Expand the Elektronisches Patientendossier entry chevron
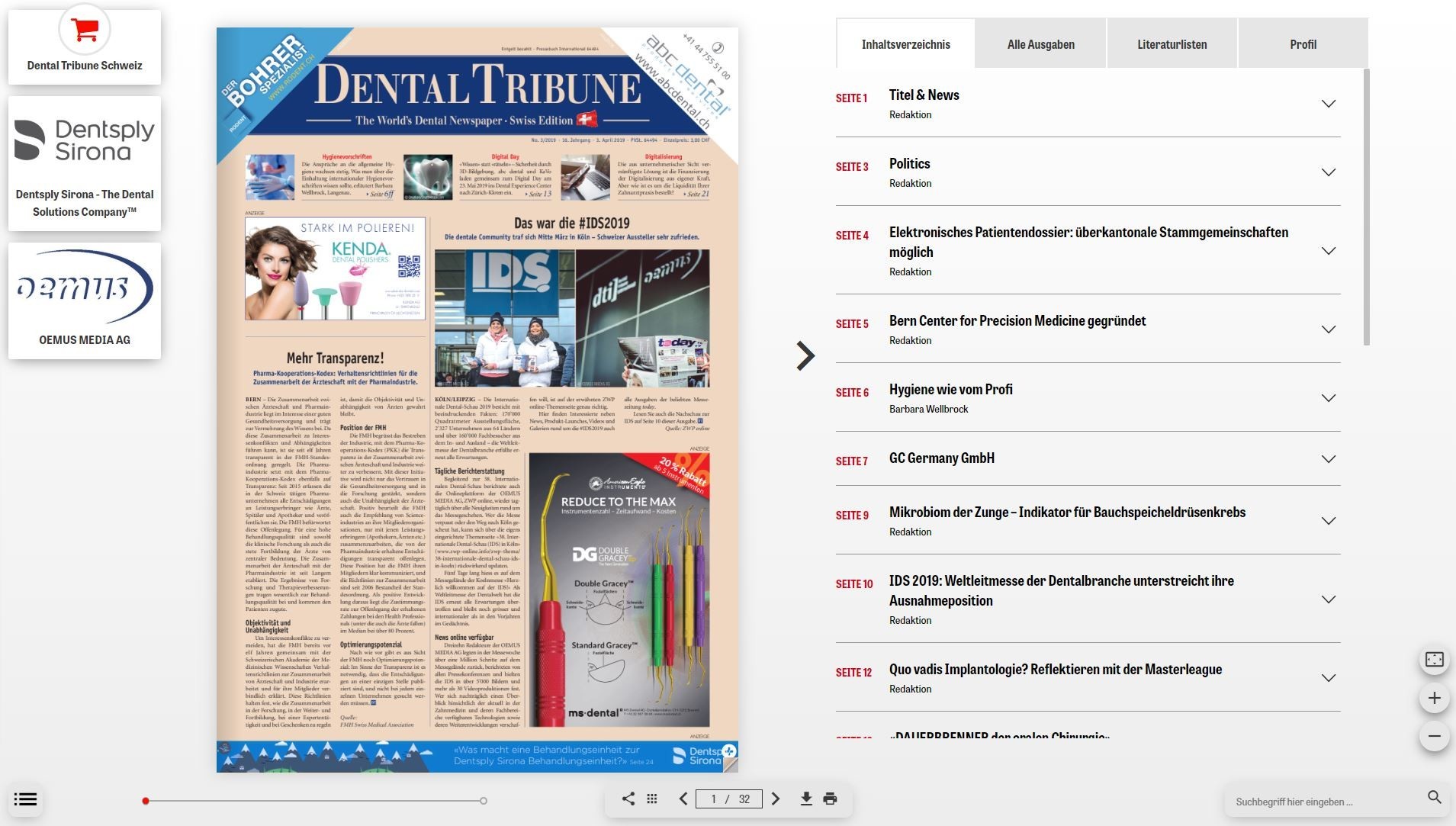 pos(1329,251)
